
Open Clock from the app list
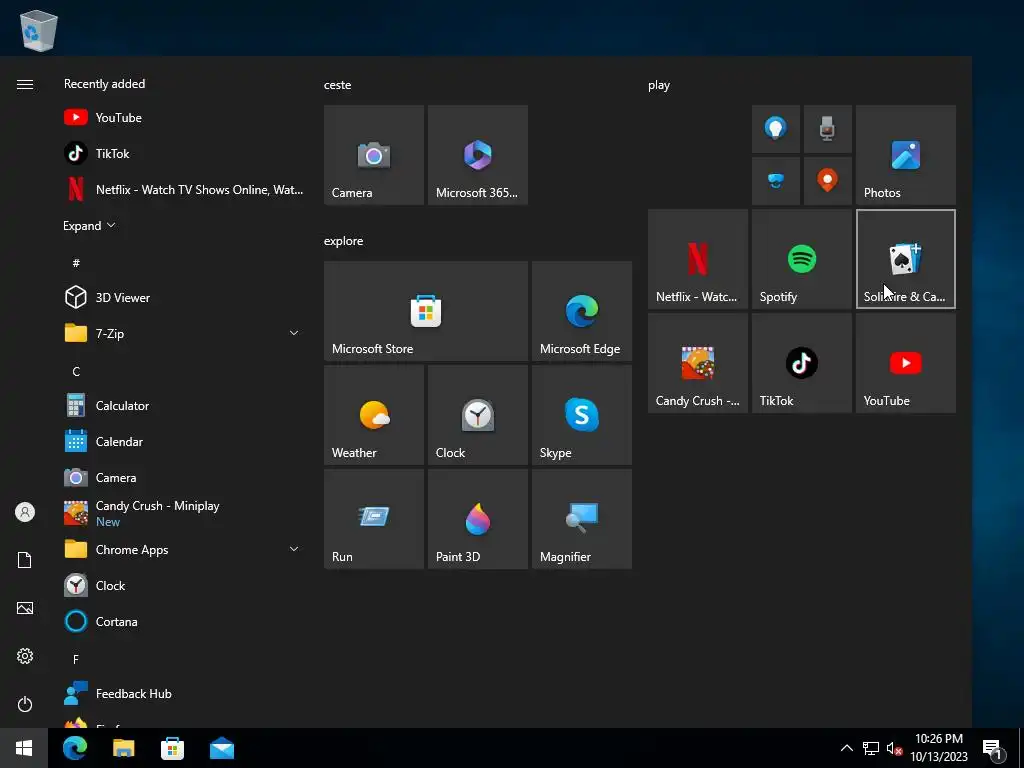[x=185, y=586]
